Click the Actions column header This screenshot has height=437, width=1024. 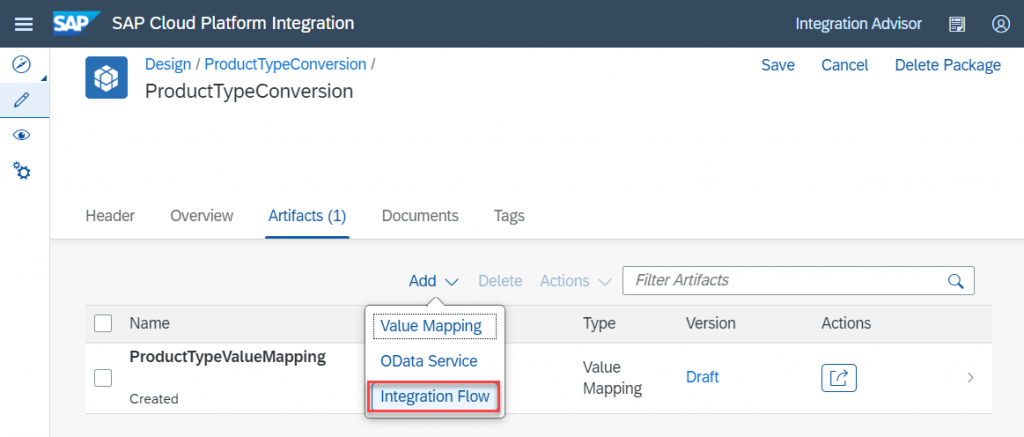click(846, 323)
